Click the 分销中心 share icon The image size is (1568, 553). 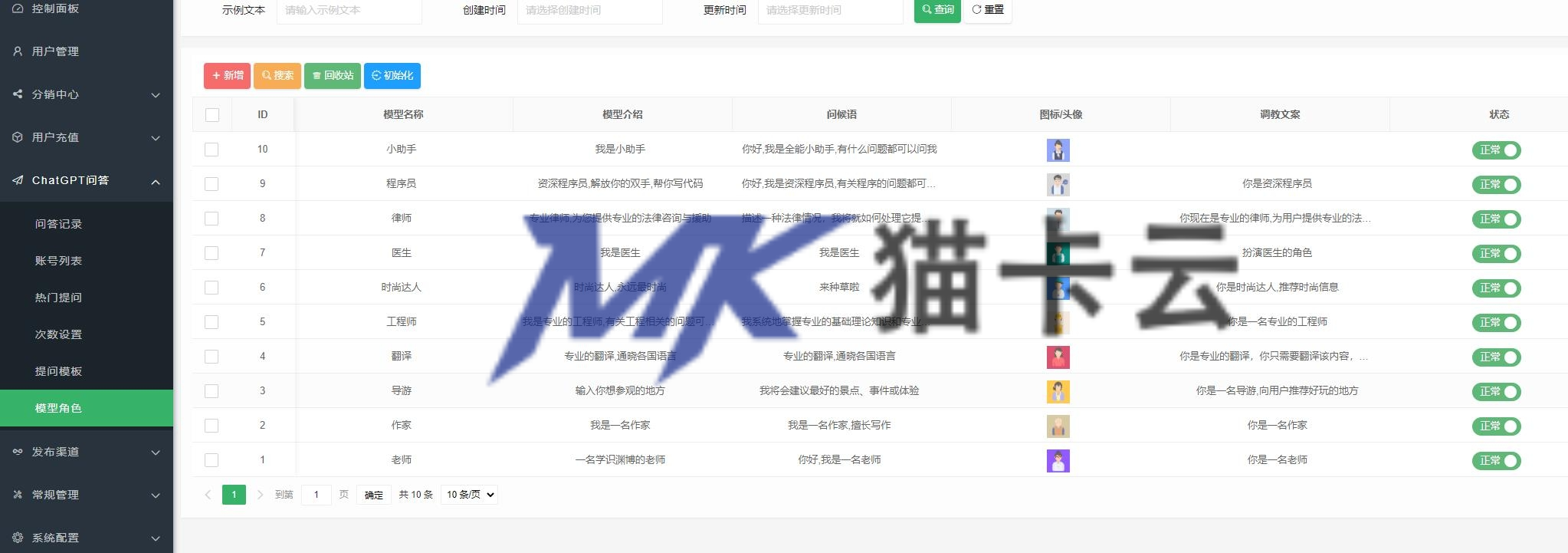tap(18, 94)
